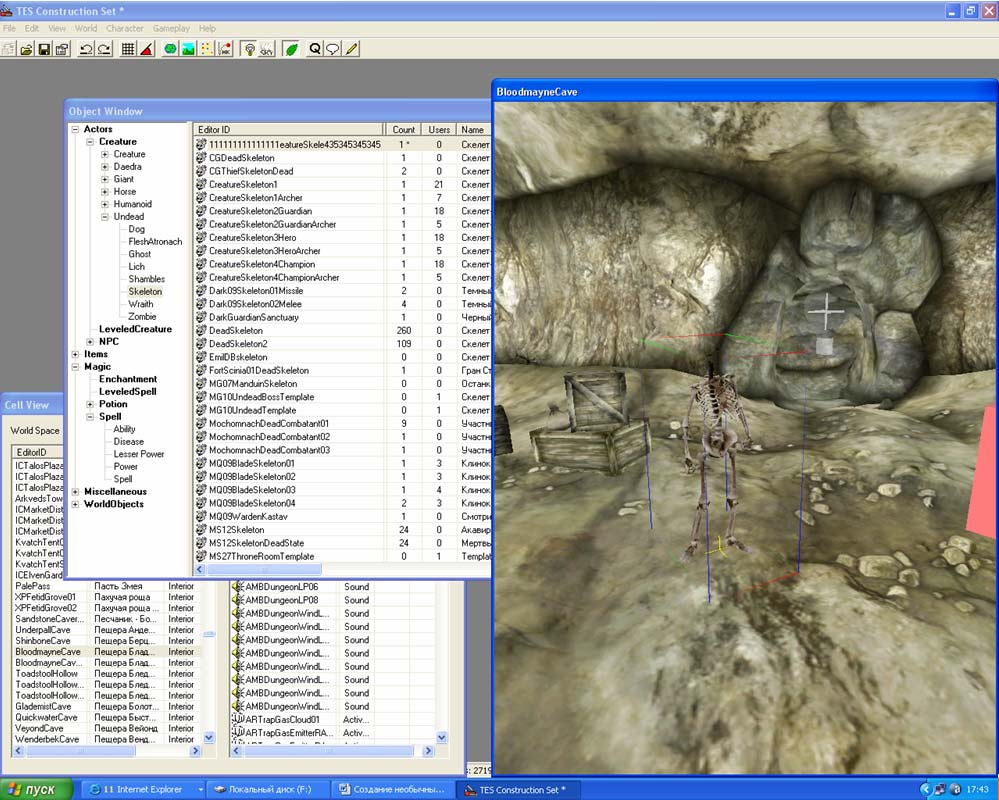Open the dialogue speech bubble icon
Image resolution: width=999 pixels, height=800 pixels.
(333, 49)
